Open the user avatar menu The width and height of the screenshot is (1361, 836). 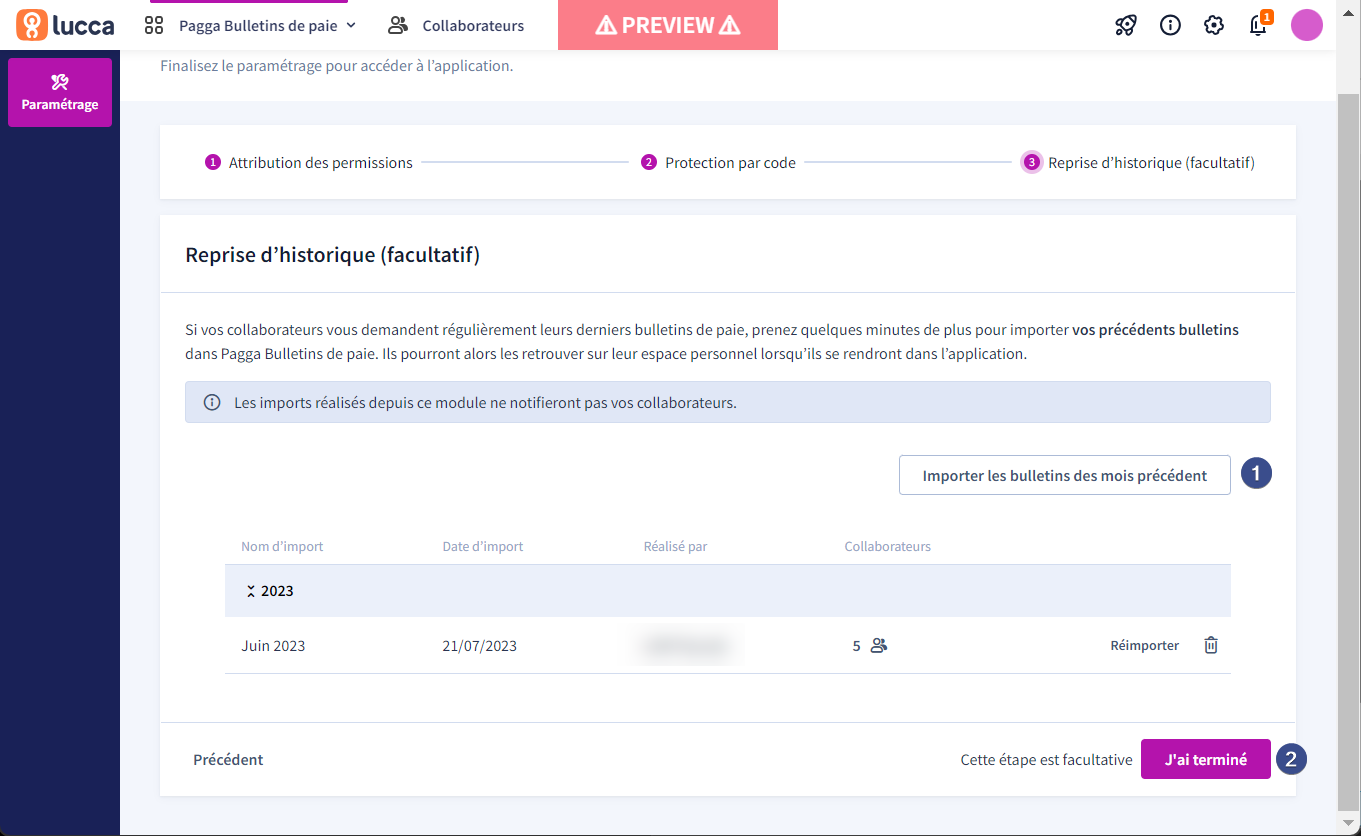1307,25
